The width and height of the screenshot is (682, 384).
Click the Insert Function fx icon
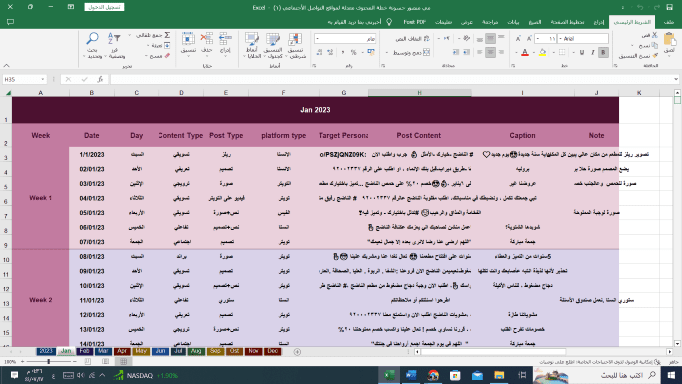(100, 79)
